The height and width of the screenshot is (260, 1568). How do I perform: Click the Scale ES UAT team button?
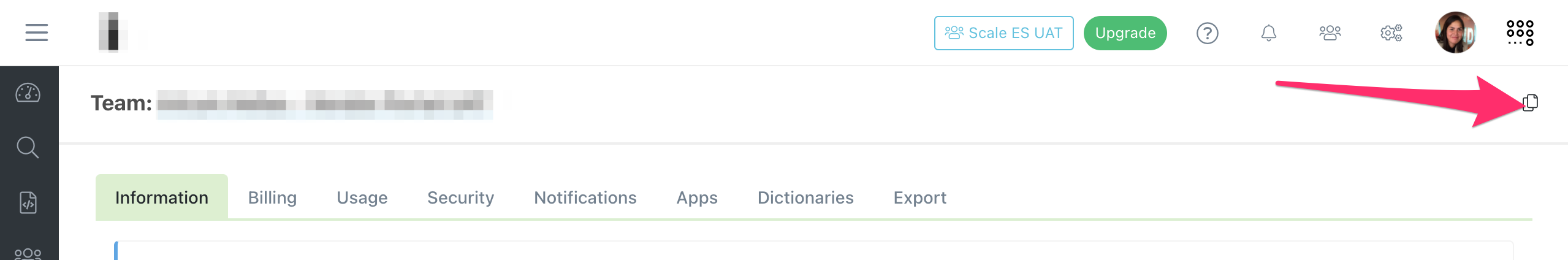pos(1003,33)
